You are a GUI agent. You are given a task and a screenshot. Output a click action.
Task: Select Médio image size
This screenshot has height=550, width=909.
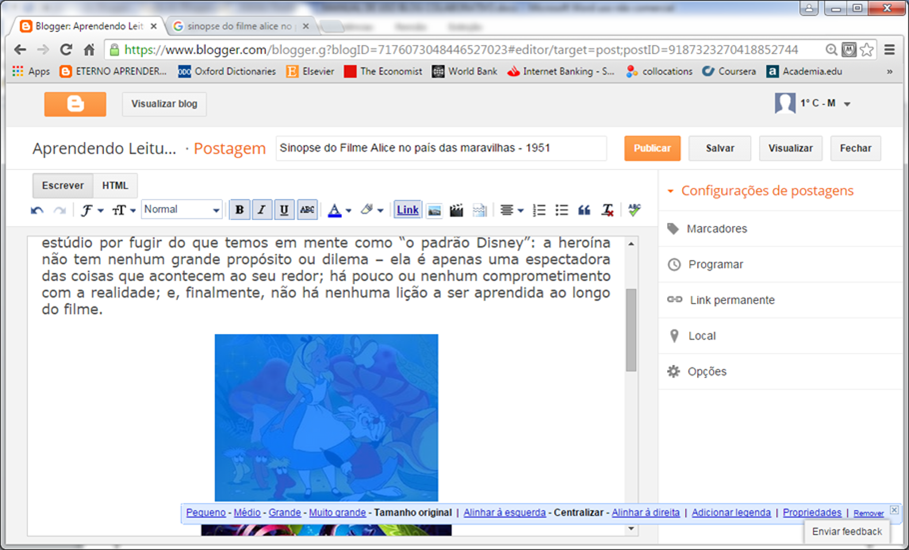247,513
